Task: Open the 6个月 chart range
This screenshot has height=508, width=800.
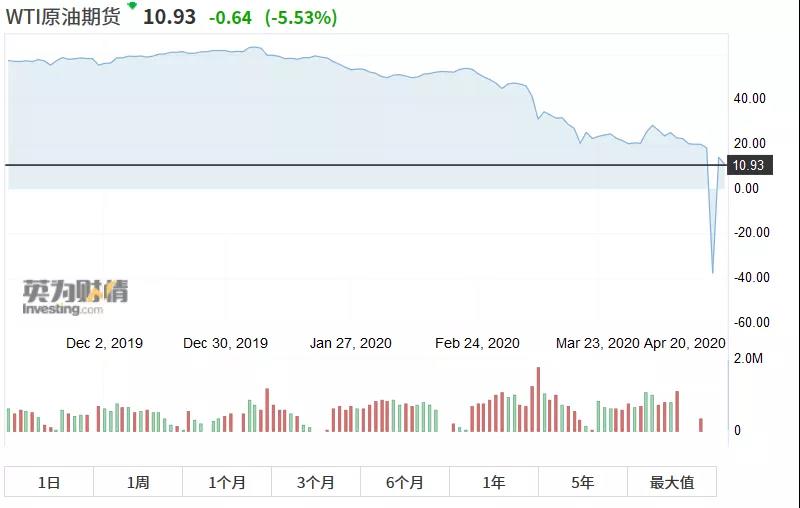Action: pos(405,482)
